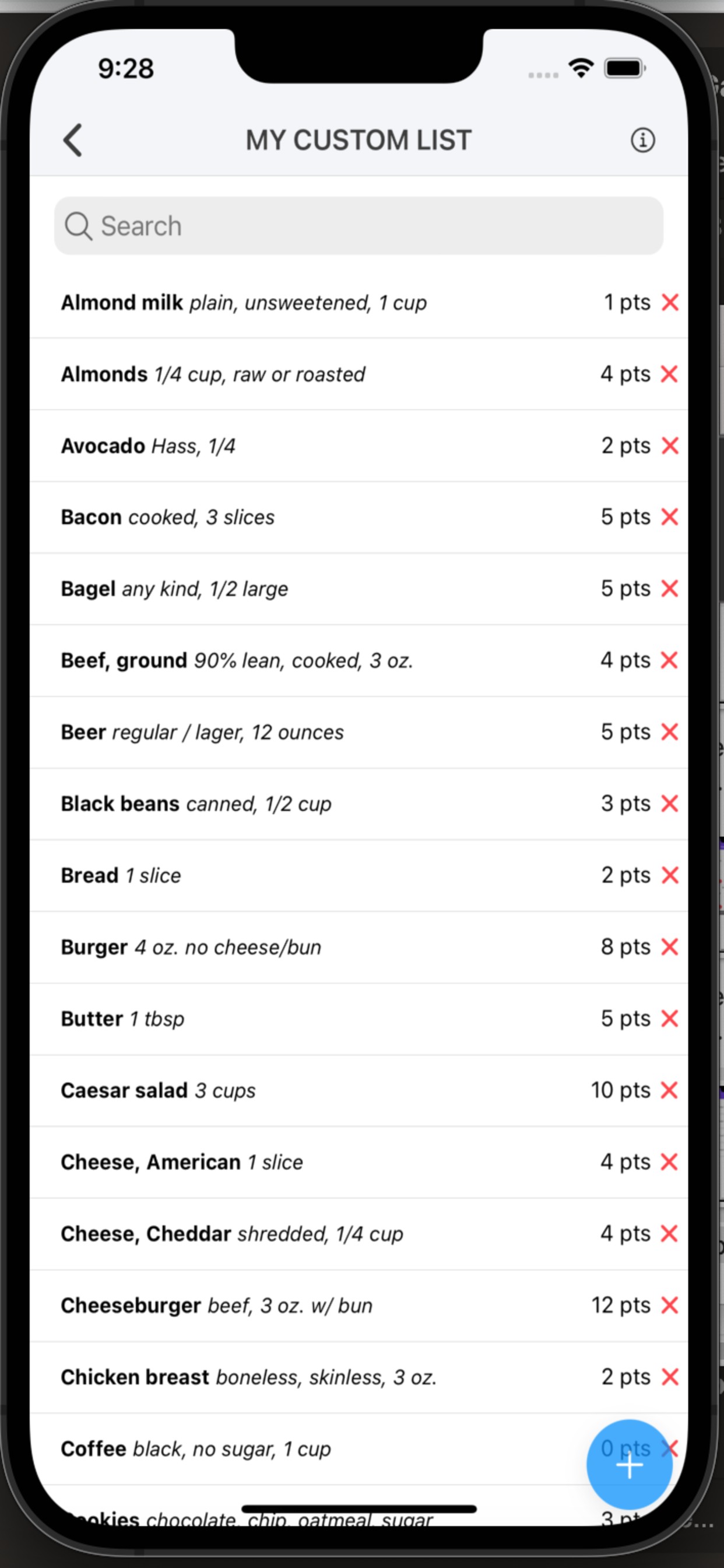Remove Avocado using the red X

pos(670,446)
